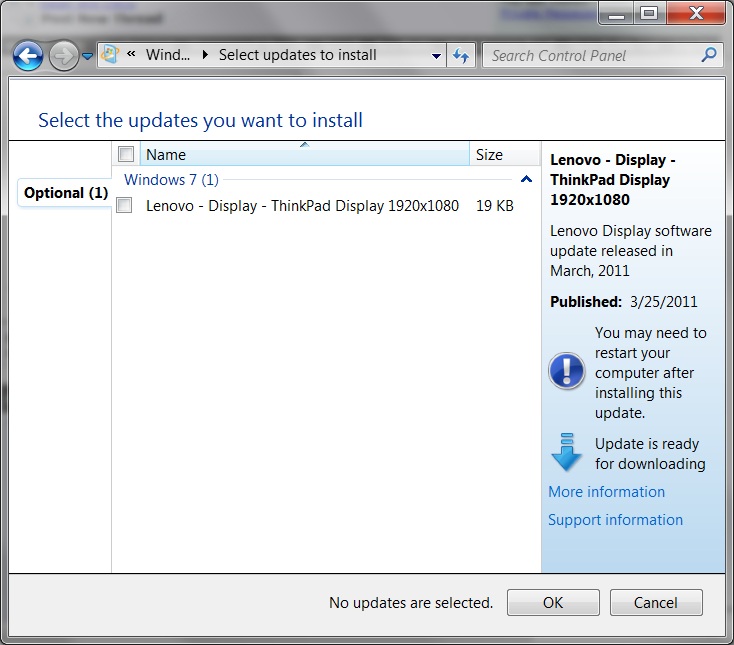Check the Lenovo ThinkPad Display update checkbox

point(124,205)
